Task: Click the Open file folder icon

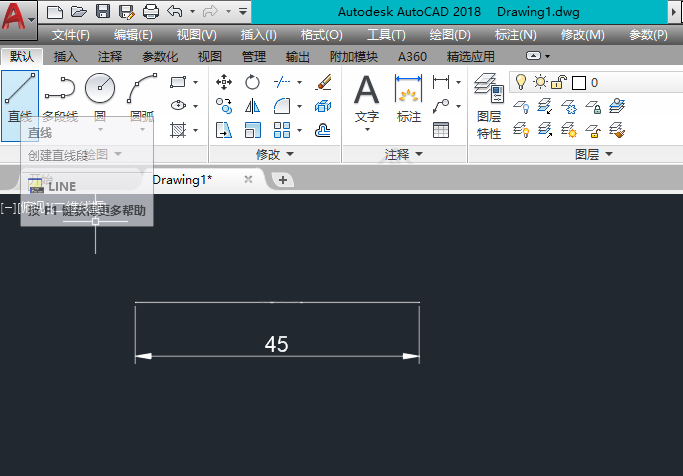Action: click(x=78, y=12)
